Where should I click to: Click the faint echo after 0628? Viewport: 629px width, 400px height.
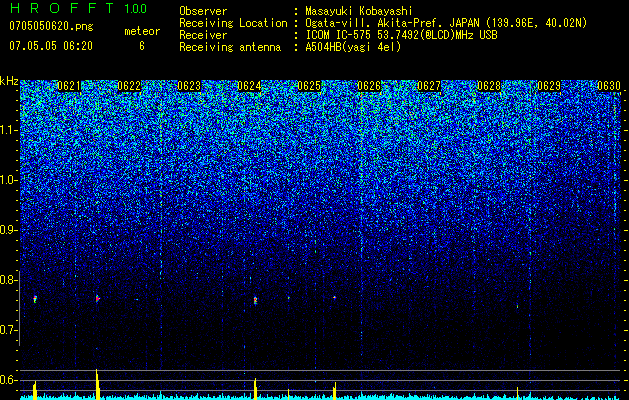pyautogui.click(x=517, y=306)
